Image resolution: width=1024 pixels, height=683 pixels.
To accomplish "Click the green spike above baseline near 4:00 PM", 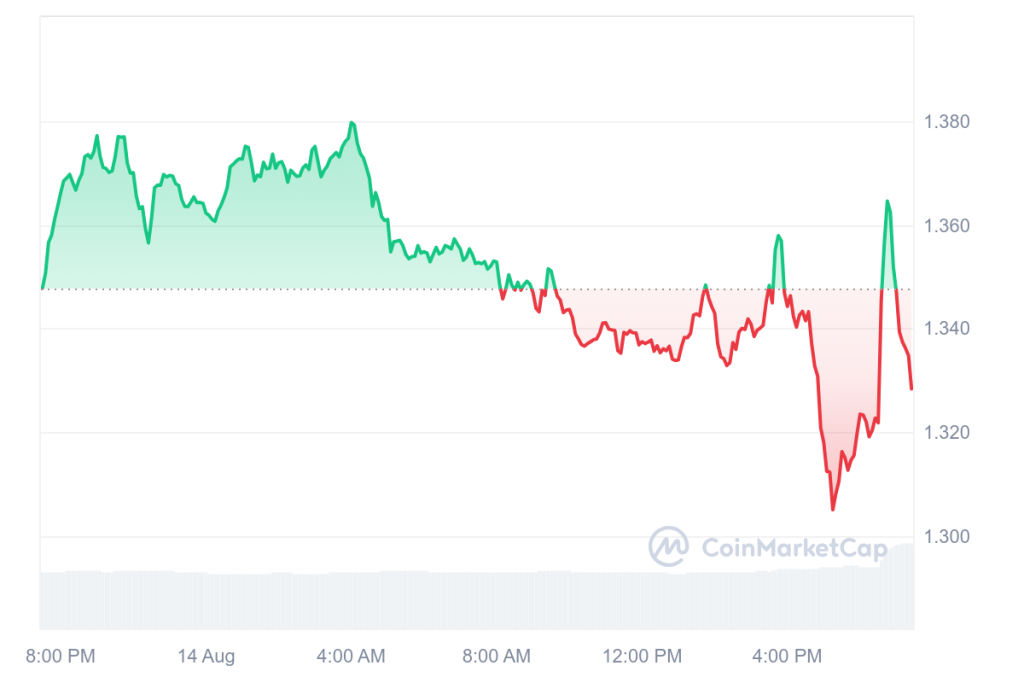I will pyautogui.click(x=778, y=237).
